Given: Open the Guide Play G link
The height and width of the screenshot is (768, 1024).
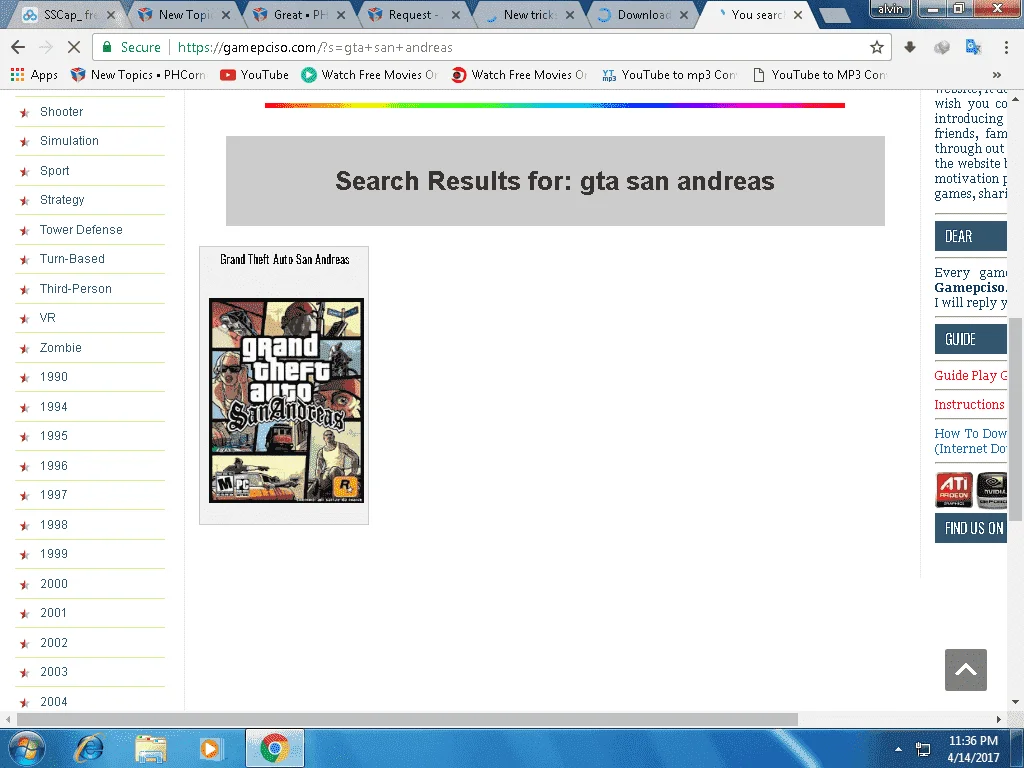Looking at the screenshot, I should tap(970, 376).
